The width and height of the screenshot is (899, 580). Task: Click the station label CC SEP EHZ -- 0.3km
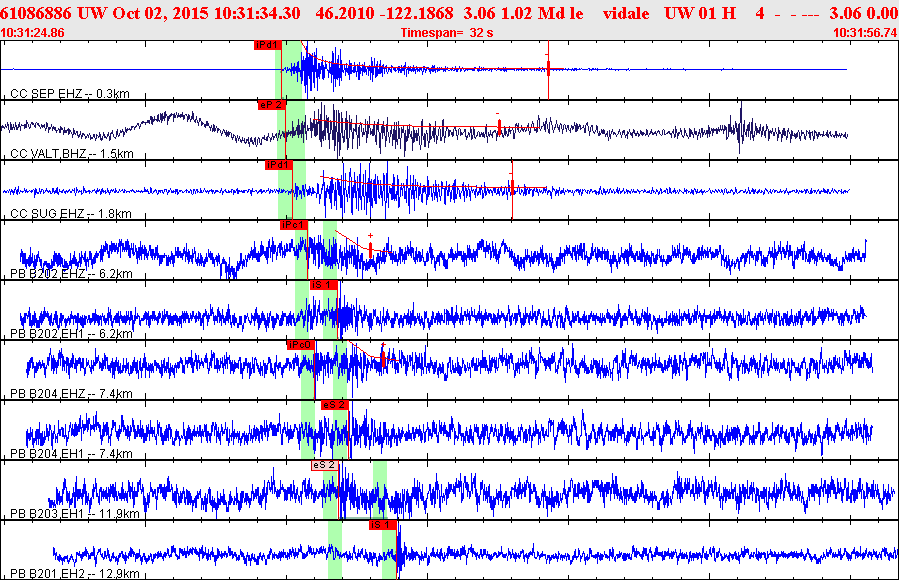[70, 94]
